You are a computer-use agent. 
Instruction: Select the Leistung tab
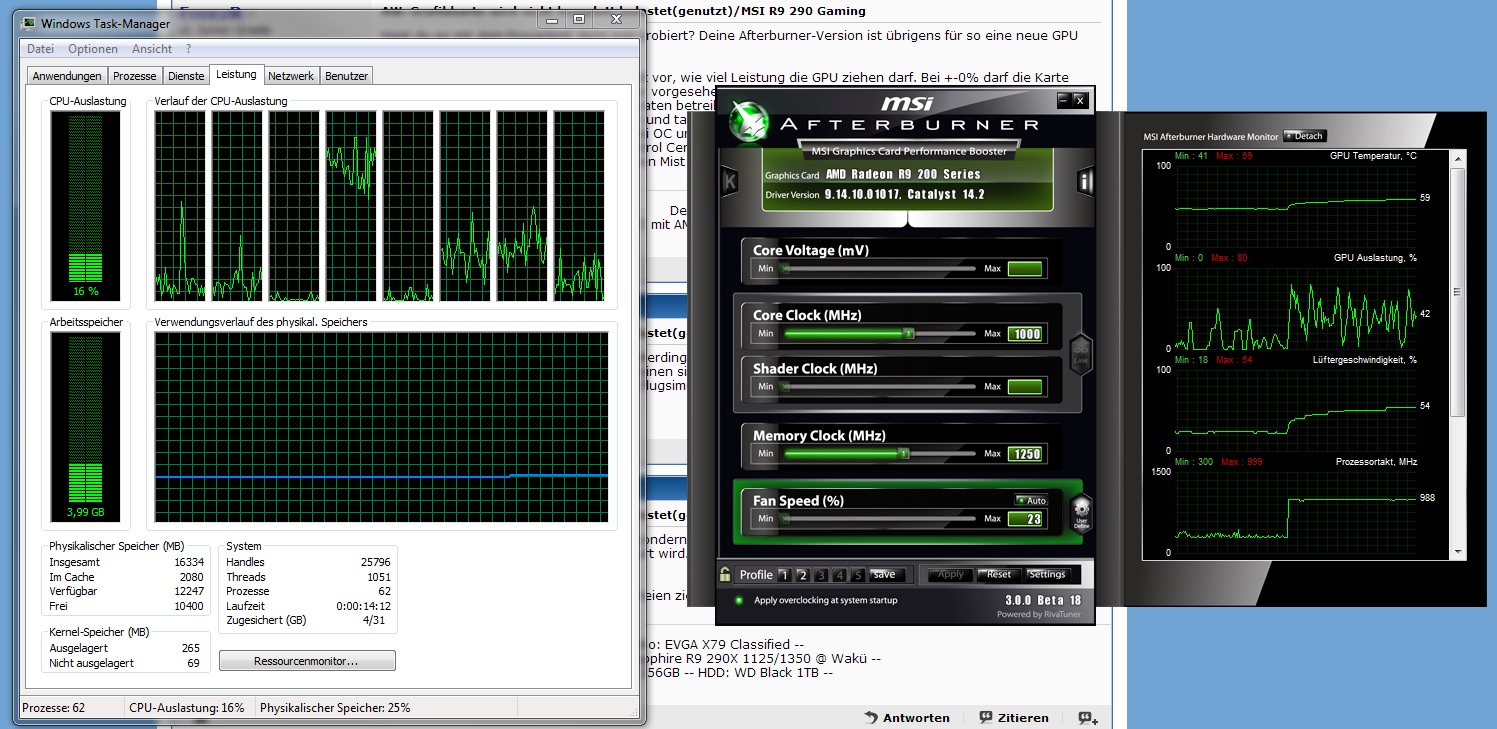coord(236,75)
